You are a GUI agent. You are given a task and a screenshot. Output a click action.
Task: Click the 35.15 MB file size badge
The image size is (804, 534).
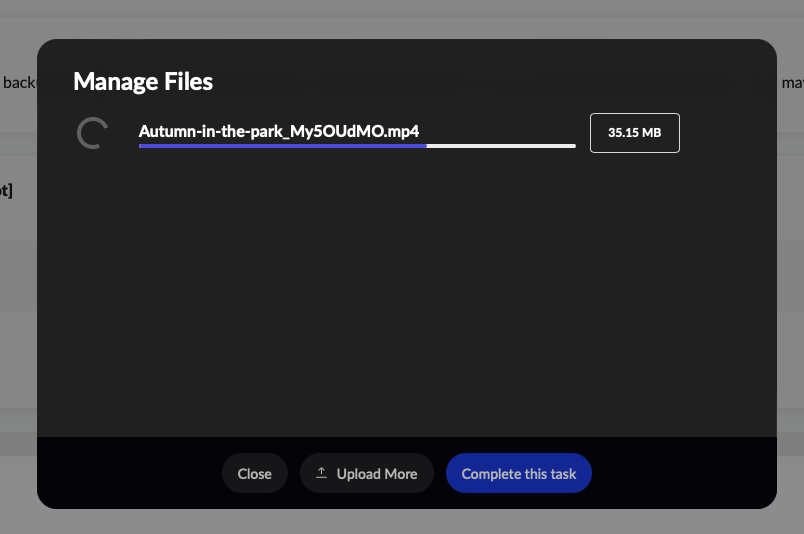click(x=634, y=133)
